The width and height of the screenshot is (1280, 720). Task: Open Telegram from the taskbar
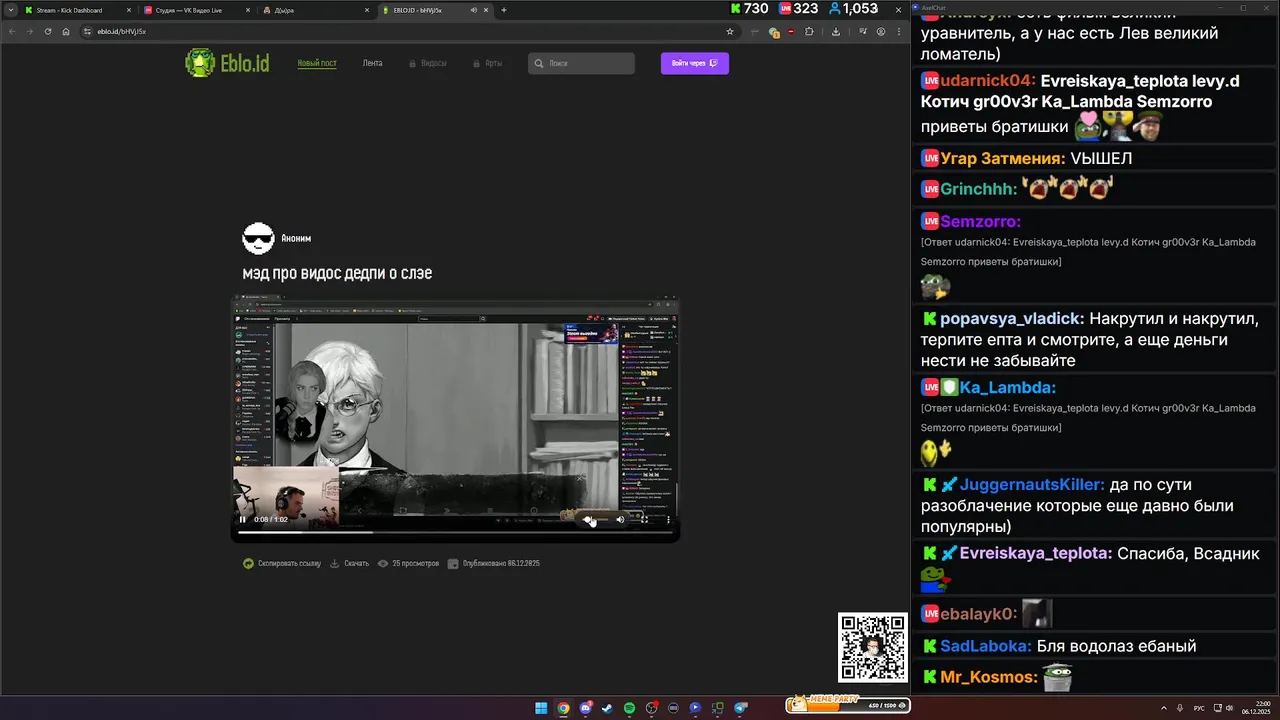[x=741, y=708]
